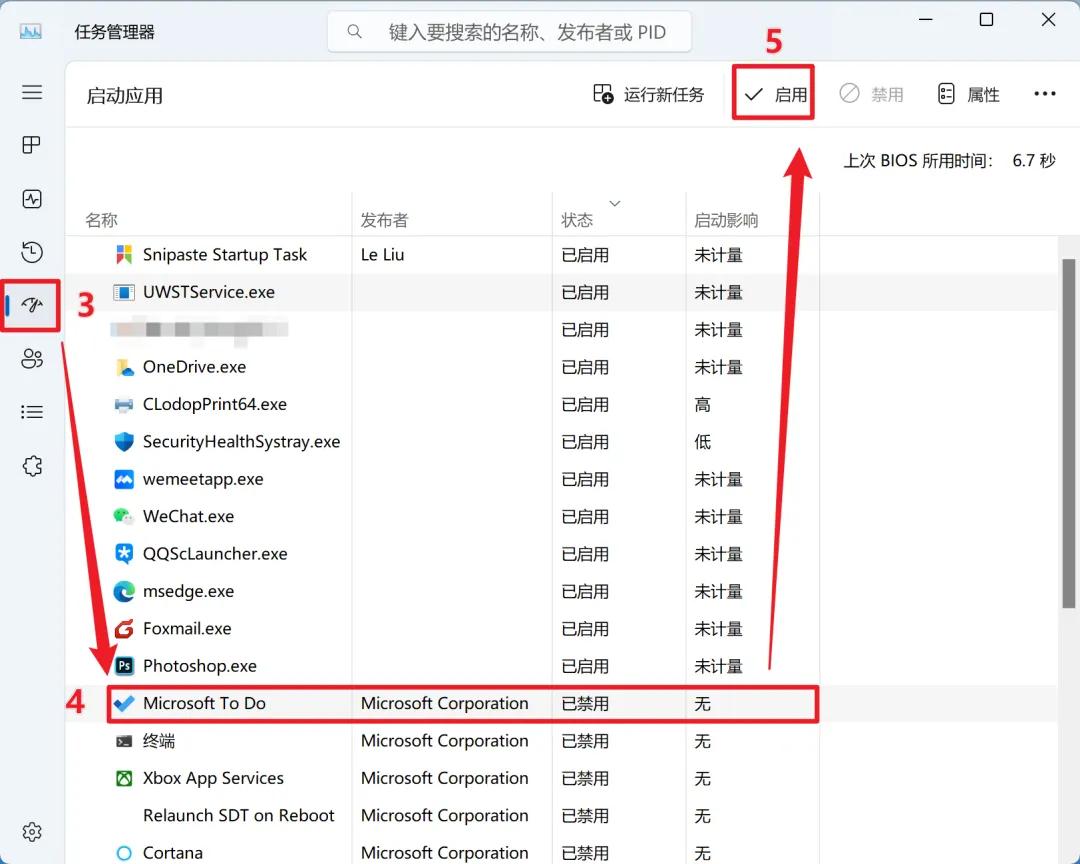Click the 启动应用 page heading
Viewport: 1080px width, 864px height.
coord(125,96)
